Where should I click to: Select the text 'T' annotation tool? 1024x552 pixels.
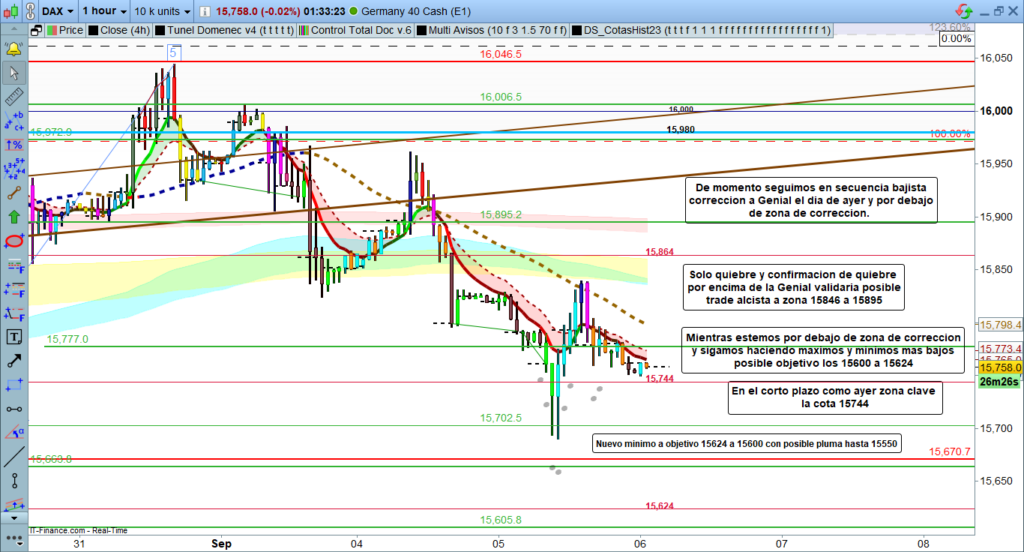pyautogui.click(x=15, y=336)
